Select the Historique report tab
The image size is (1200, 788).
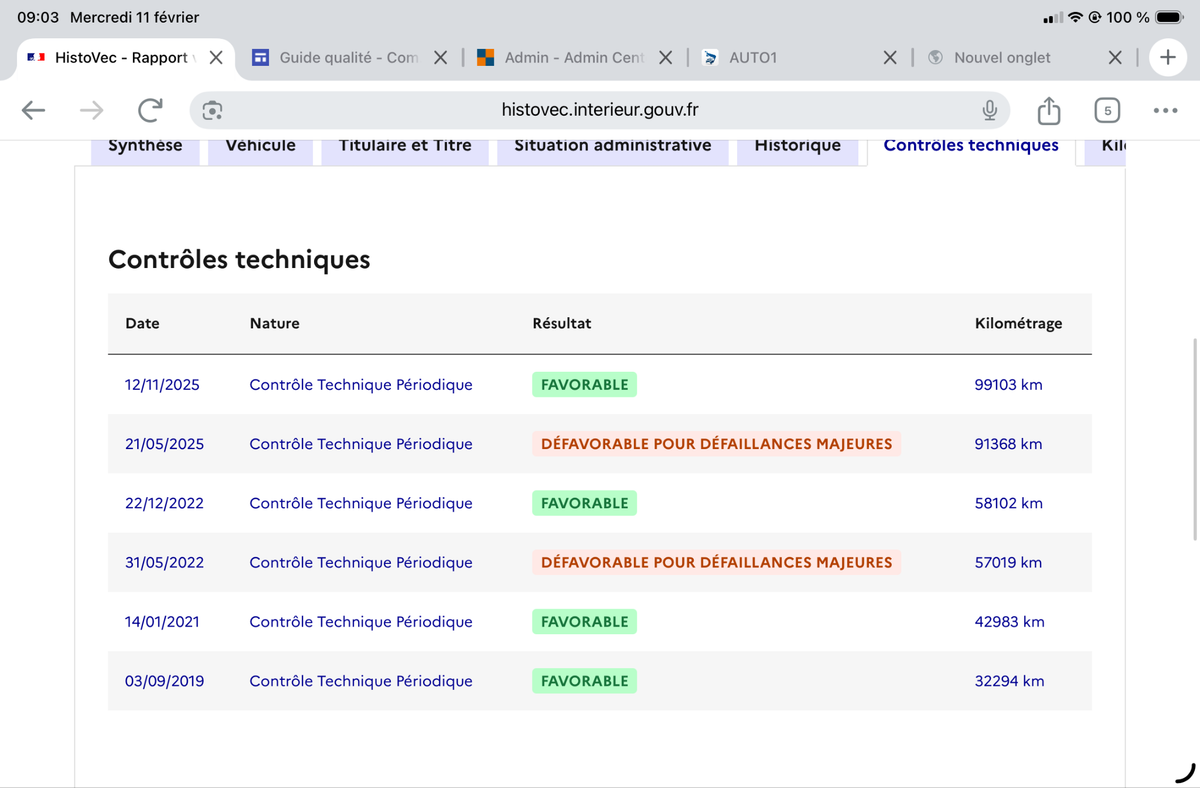tap(798, 145)
